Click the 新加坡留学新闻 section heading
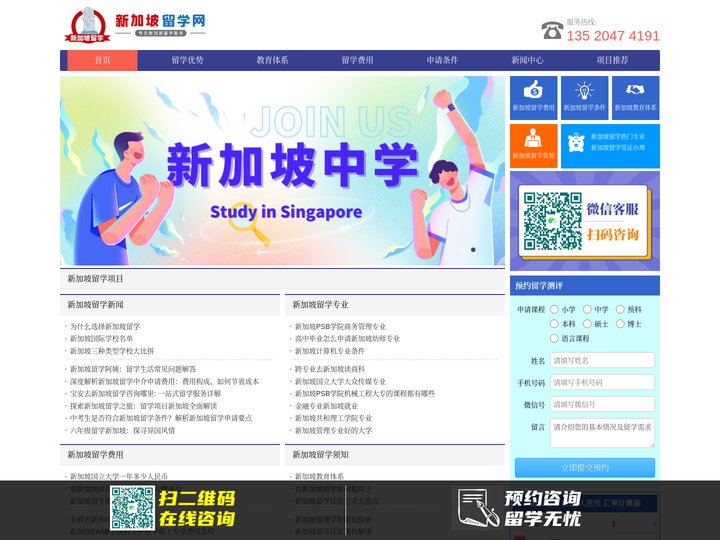The width and height of the screenshot is (720, 540). [95, 304]
